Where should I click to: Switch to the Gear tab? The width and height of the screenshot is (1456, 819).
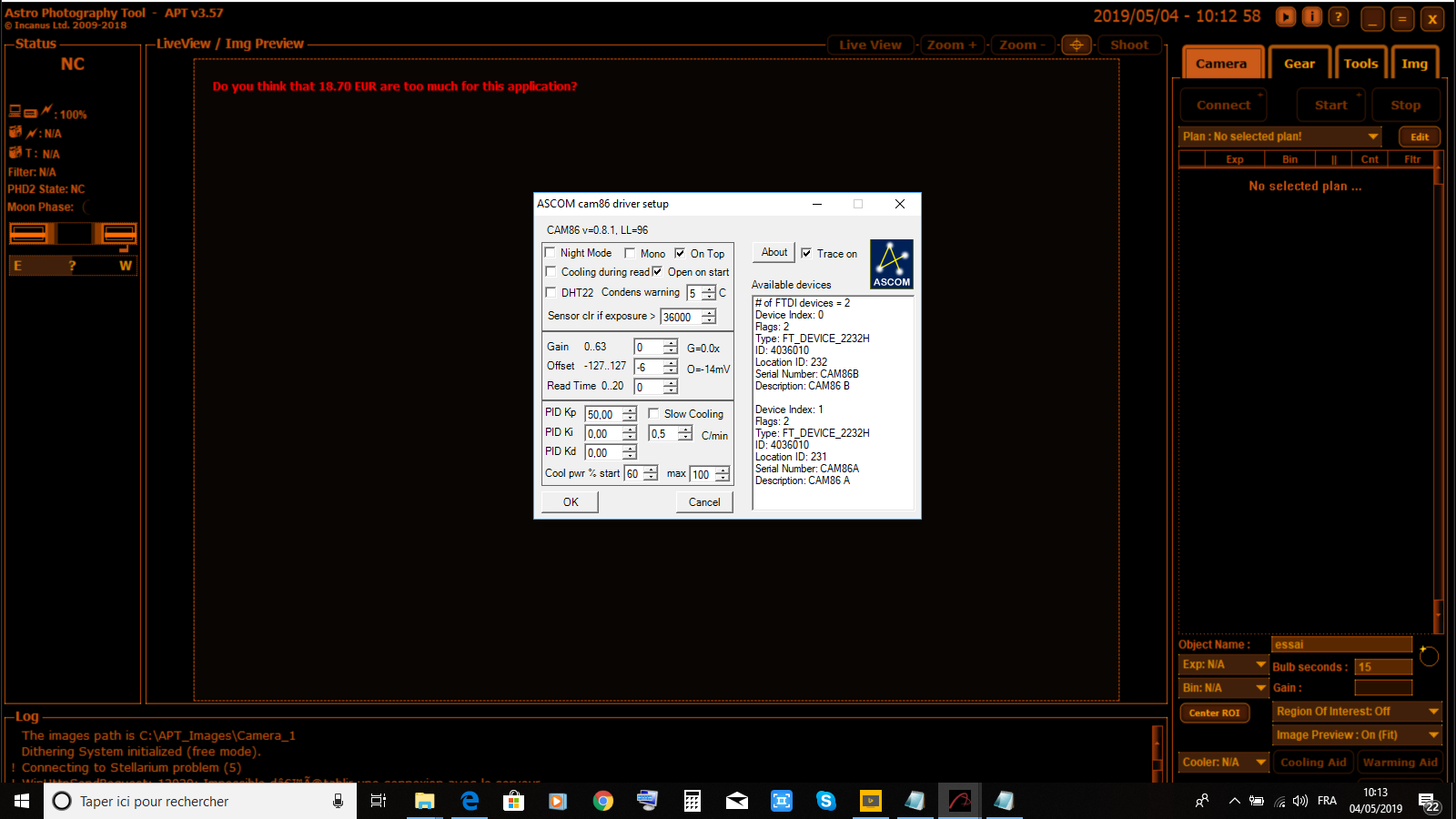(1299, 63)
